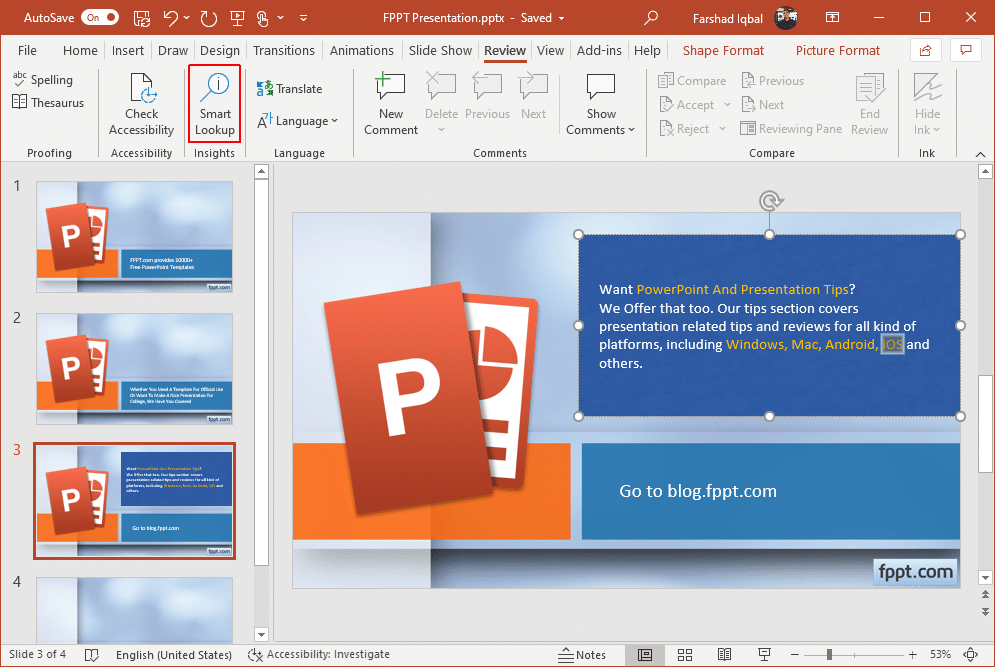Open the Thesaurus

click(x=48, y=102)
